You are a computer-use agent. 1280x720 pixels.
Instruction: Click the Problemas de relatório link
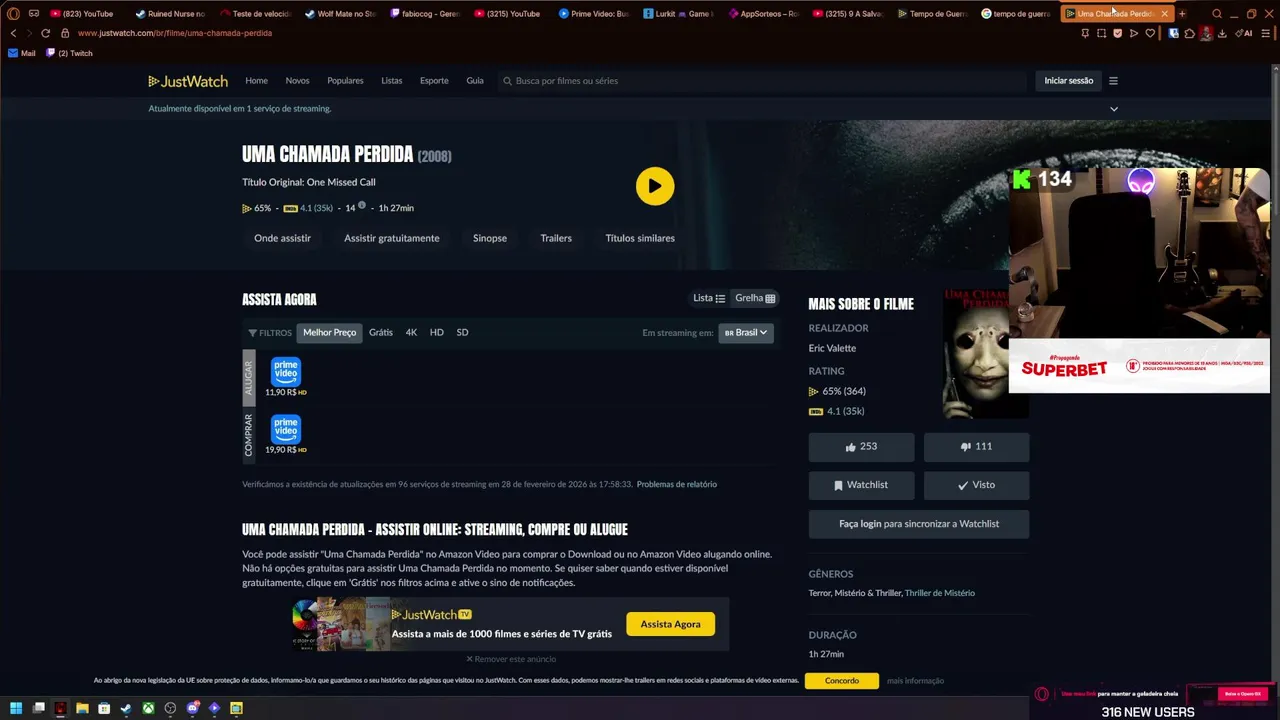pyautogui.click(x=677, y=485)
